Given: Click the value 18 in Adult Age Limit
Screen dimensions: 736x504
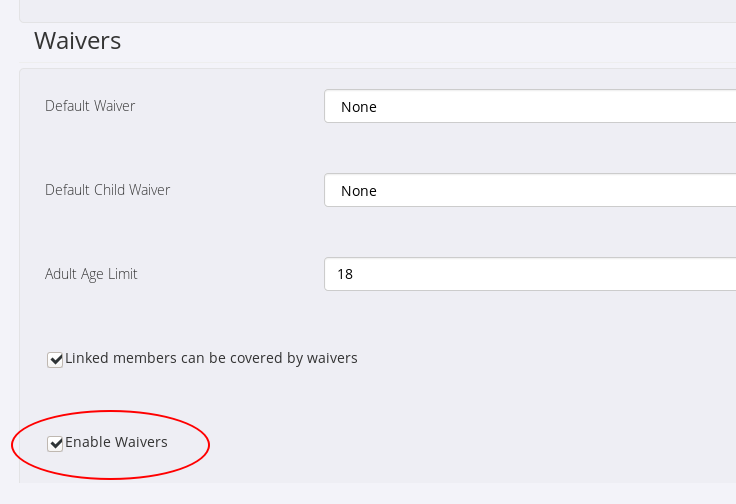Looking at the screenshot, I should (345, 274).
